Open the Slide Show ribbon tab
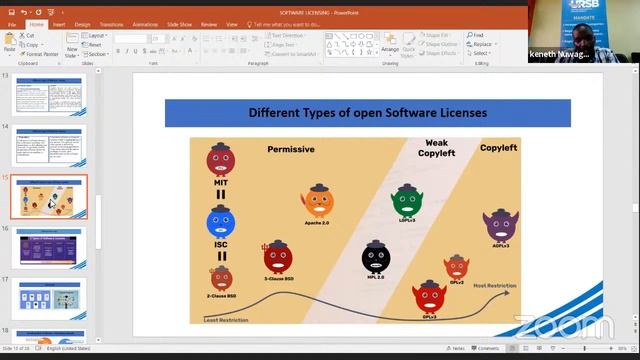This screenshot has height=360, width=640. pyautogui.click(x=179, y=24)
